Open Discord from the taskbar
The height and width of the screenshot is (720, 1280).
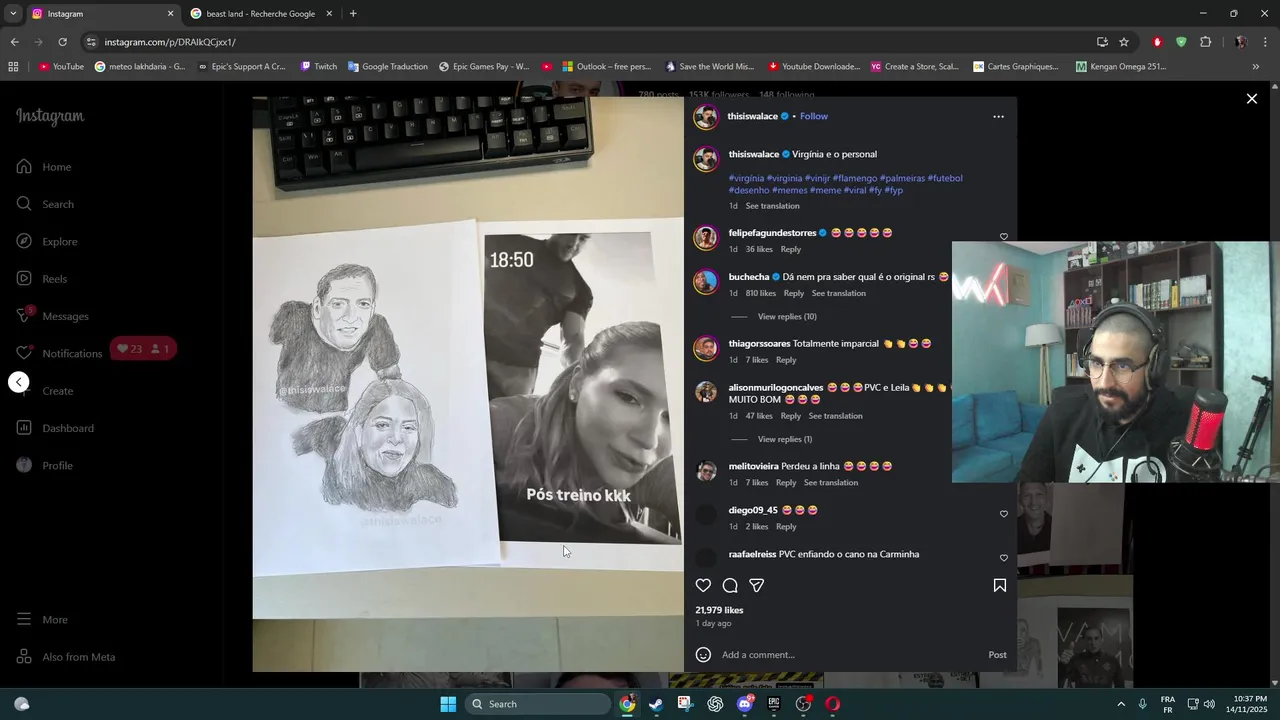[745, 704]
